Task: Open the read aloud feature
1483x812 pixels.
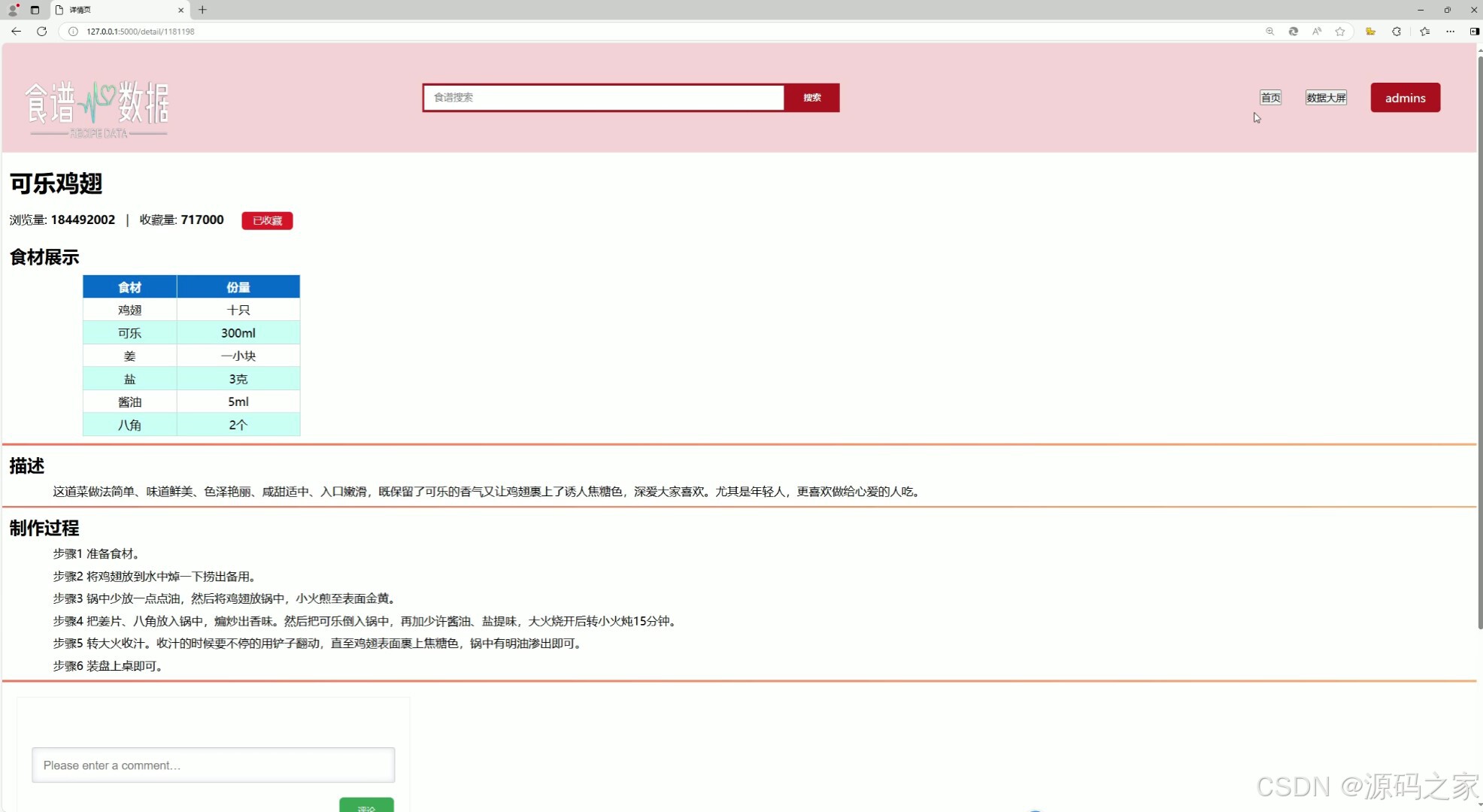Action: pyautogui.click(x=1316, y=32)
